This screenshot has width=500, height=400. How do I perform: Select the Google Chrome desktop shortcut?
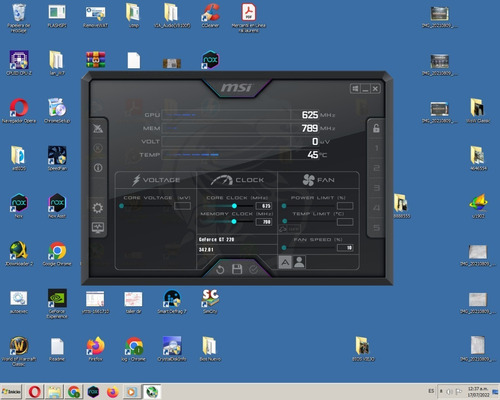tap(57, 254)
